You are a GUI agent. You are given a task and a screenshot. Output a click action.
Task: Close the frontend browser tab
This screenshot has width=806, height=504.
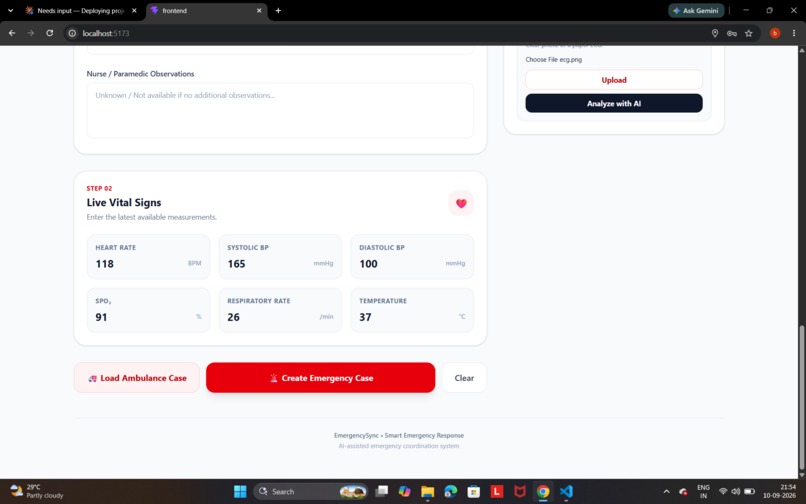259,10
